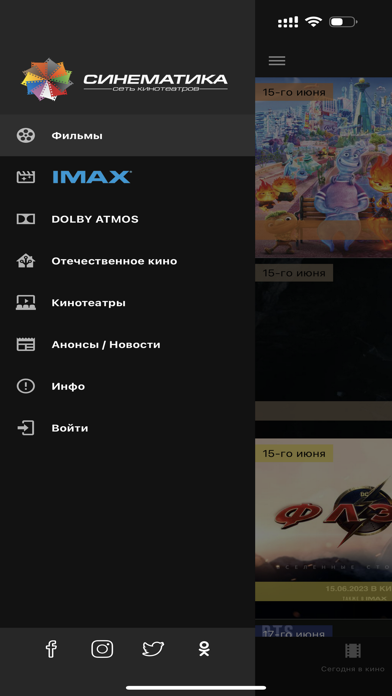This screenshot has width=392, height=696.
Task: Switch to the Сегодня в кино tab
Action: point(353,657)
